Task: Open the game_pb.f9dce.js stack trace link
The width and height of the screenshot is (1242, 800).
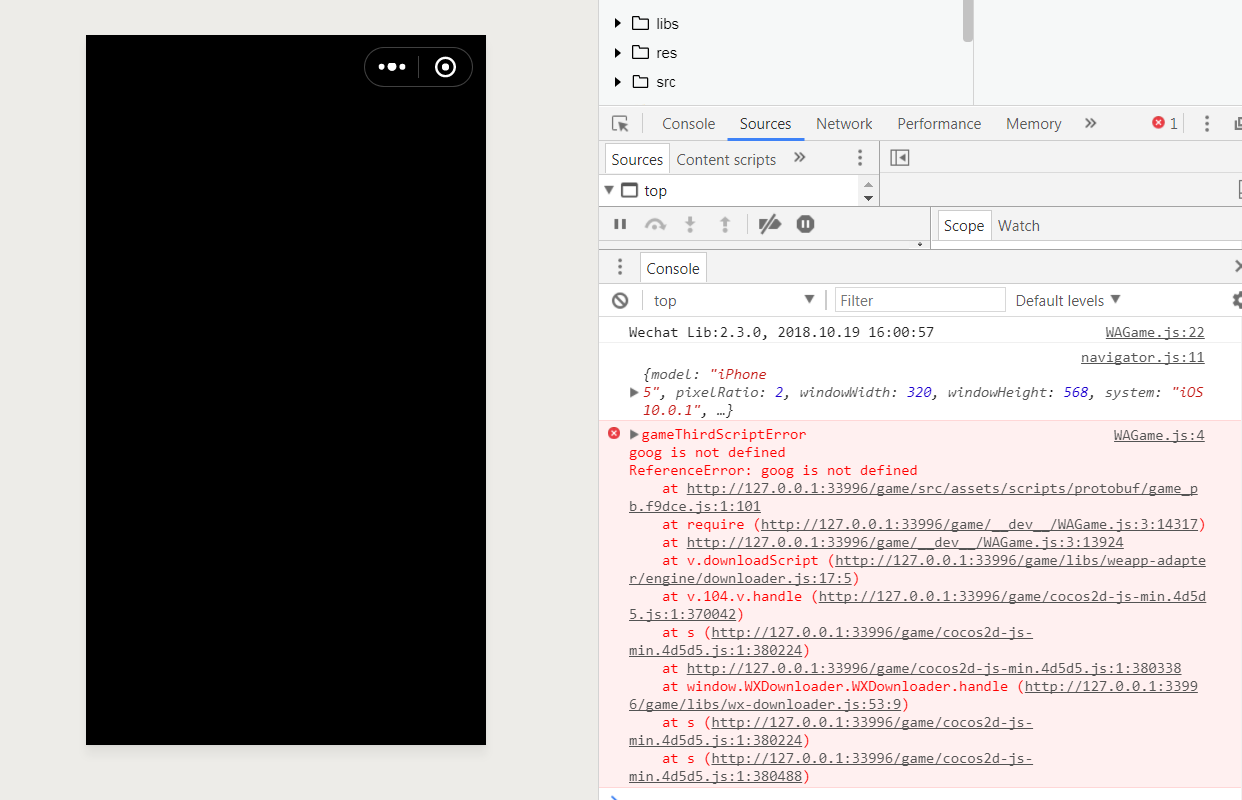Action: (x=913, y=497)
